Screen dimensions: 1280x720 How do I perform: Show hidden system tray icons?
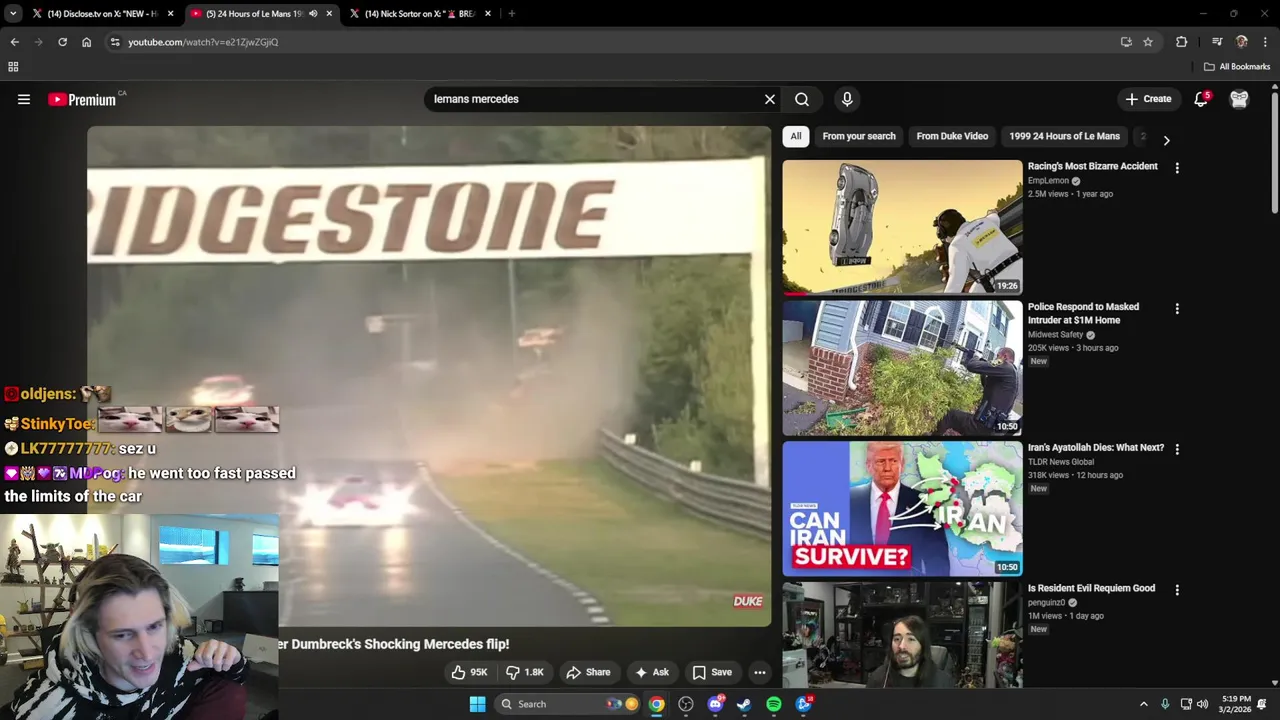[1143, 704]
